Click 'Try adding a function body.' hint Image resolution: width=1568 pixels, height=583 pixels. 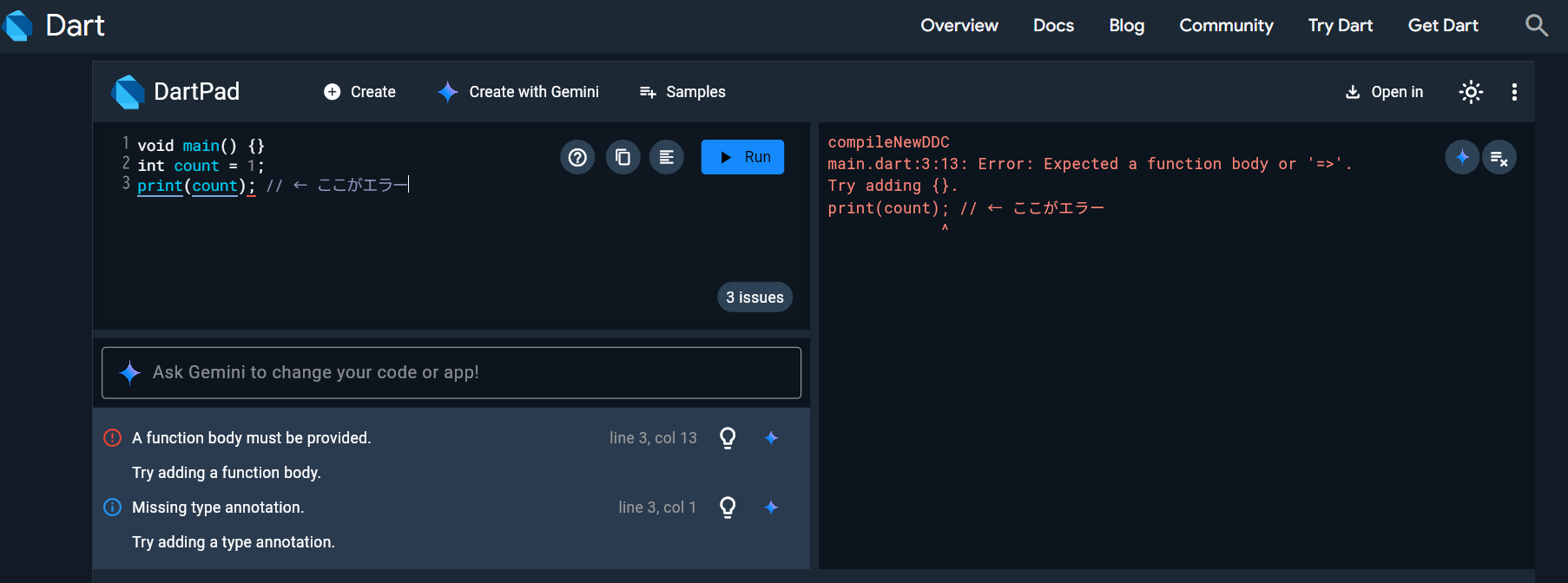pos(227,473)
